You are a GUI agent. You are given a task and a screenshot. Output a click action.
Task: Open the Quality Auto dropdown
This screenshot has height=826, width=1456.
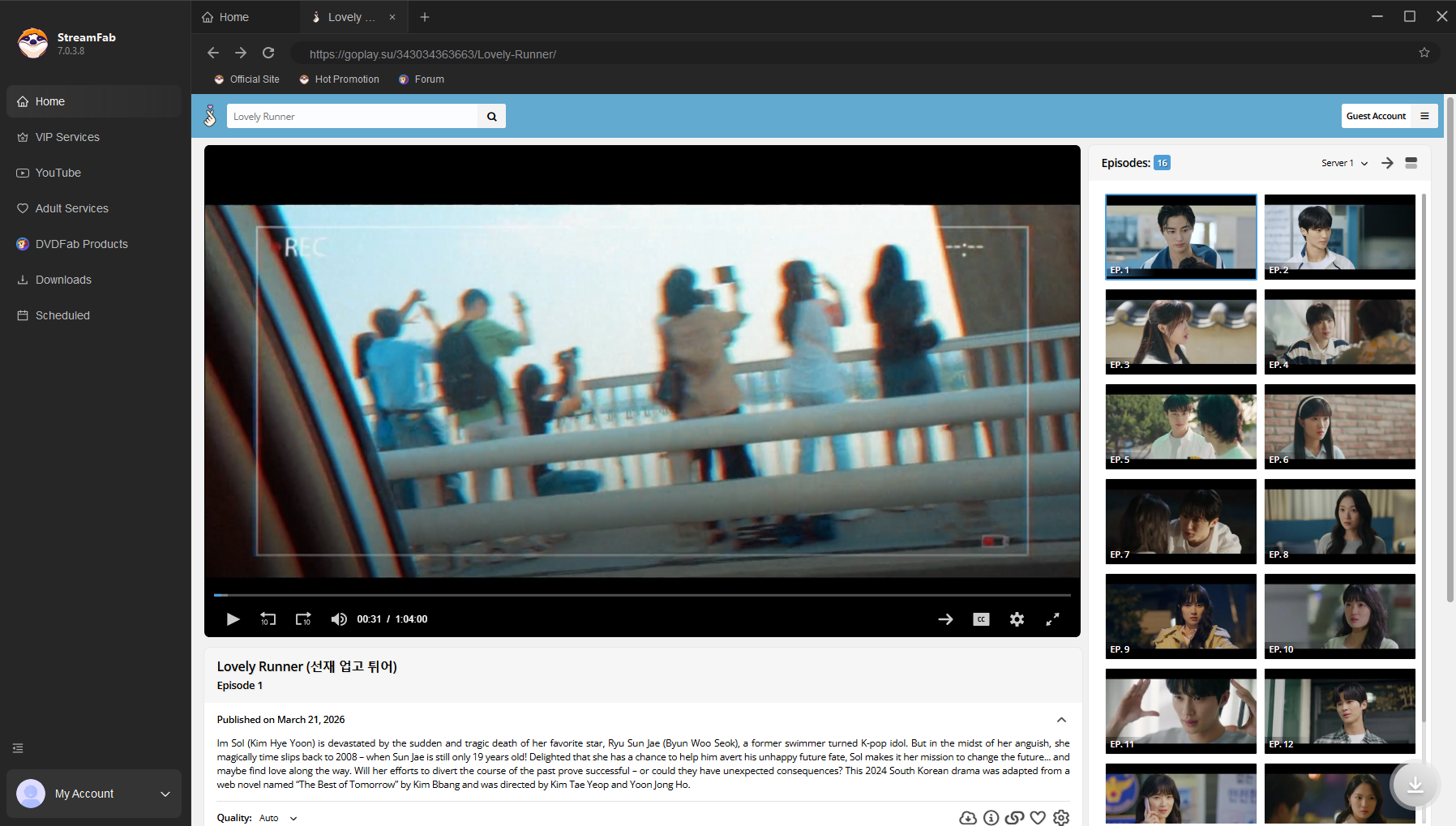click(x=278, y=818)
